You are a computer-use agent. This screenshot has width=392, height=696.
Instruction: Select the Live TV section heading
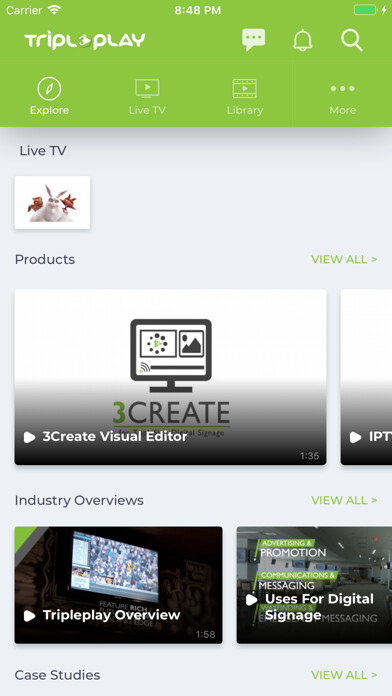(43, 151)
